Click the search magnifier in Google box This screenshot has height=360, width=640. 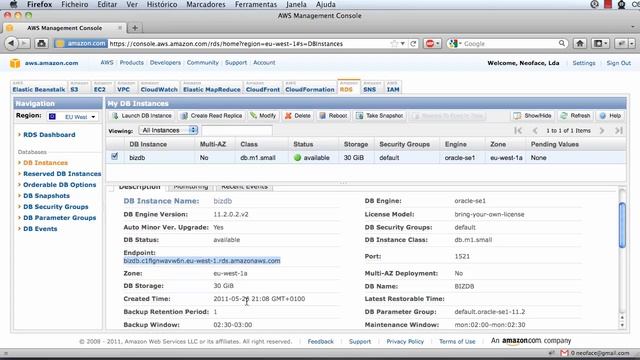pyautogui.click(x=562, y=43)
